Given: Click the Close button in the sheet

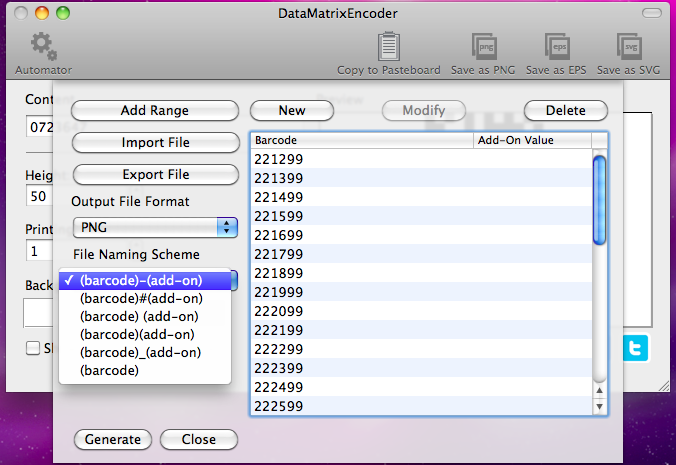Looking at the screenshot, I should [199, 439].
